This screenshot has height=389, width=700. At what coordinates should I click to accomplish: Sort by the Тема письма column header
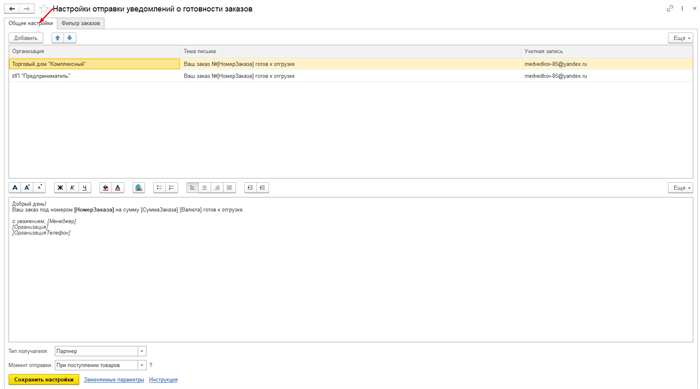click(x=351, y=51)
